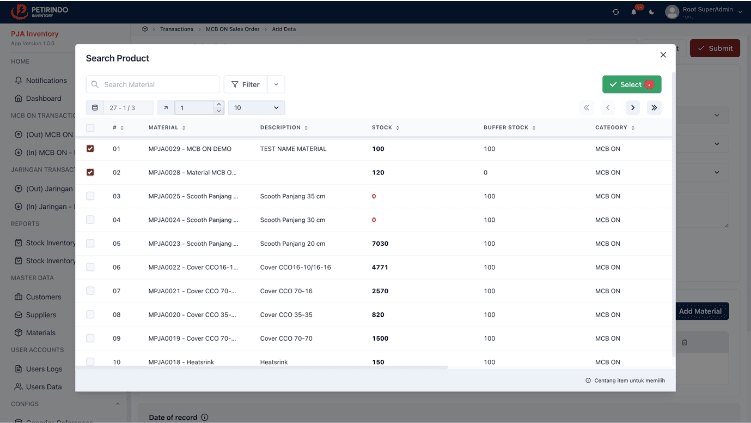The image size is (751, 423).
Task: Check the MPJA0019 row checkbox
Action: coord(90,338)
